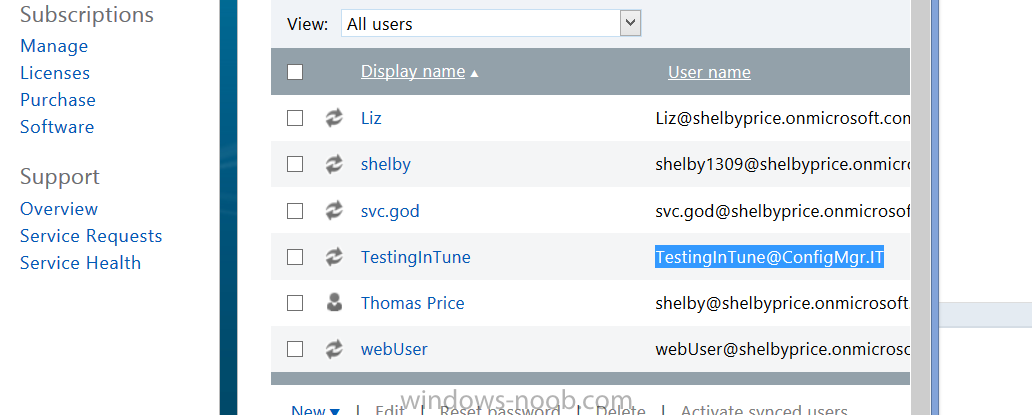The width and height of the screenshot is (1032, 415).
Task: Expand the New dropdown arrow
Action: (334, 412)
